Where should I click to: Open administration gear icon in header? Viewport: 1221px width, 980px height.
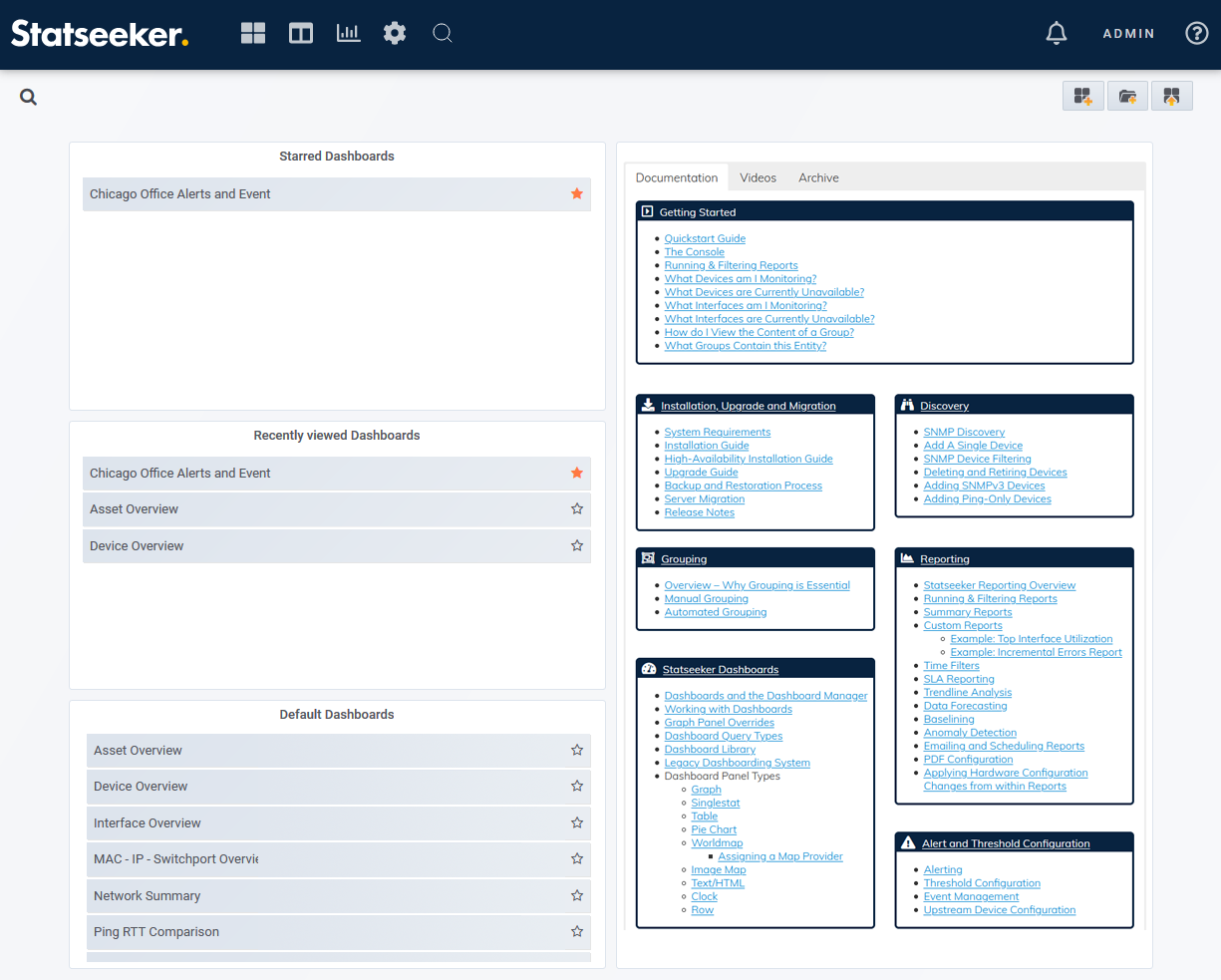coord(395,34)
